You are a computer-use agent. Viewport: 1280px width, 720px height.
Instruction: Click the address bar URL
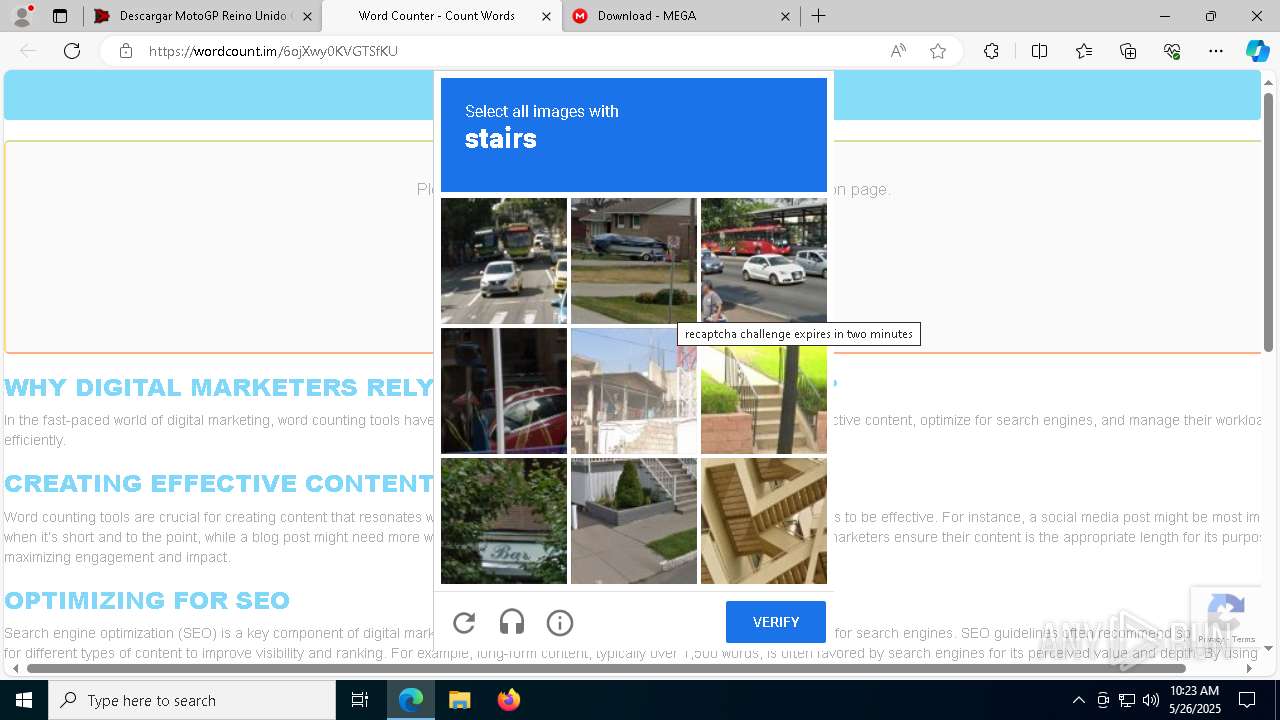tap(273, 51)
